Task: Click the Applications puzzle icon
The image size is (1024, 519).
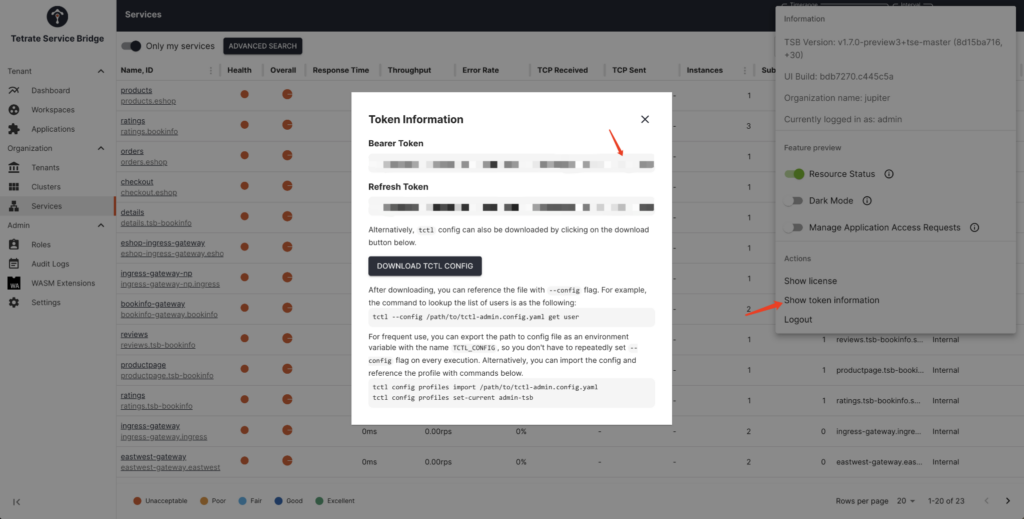Action: coord(14,129)
